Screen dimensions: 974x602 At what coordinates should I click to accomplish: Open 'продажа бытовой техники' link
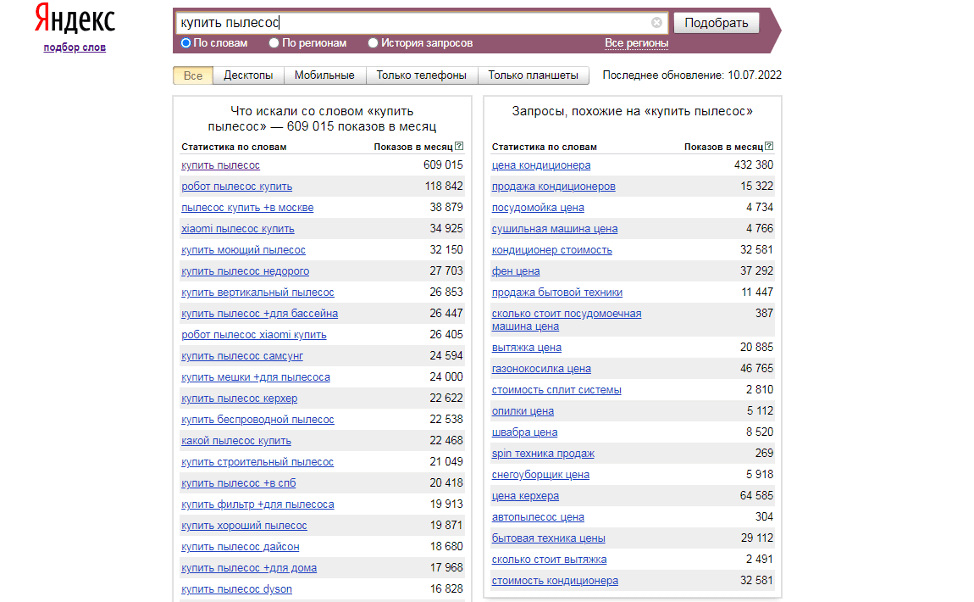click(x=557, y=292)
